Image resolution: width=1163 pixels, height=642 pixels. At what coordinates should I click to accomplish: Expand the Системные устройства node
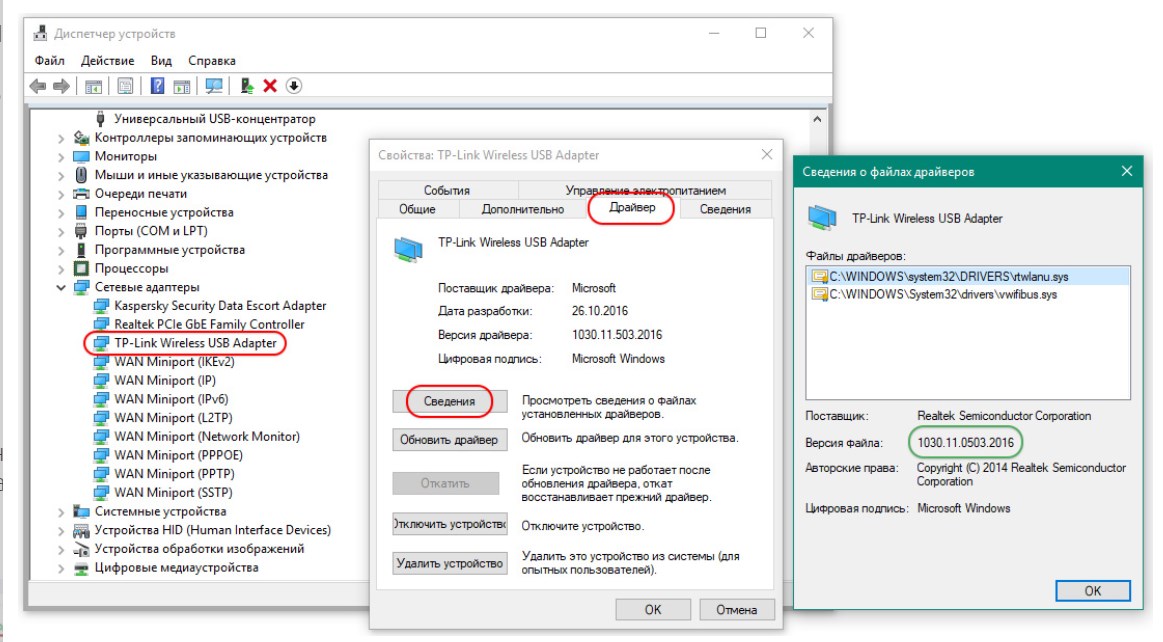[62, 512]
